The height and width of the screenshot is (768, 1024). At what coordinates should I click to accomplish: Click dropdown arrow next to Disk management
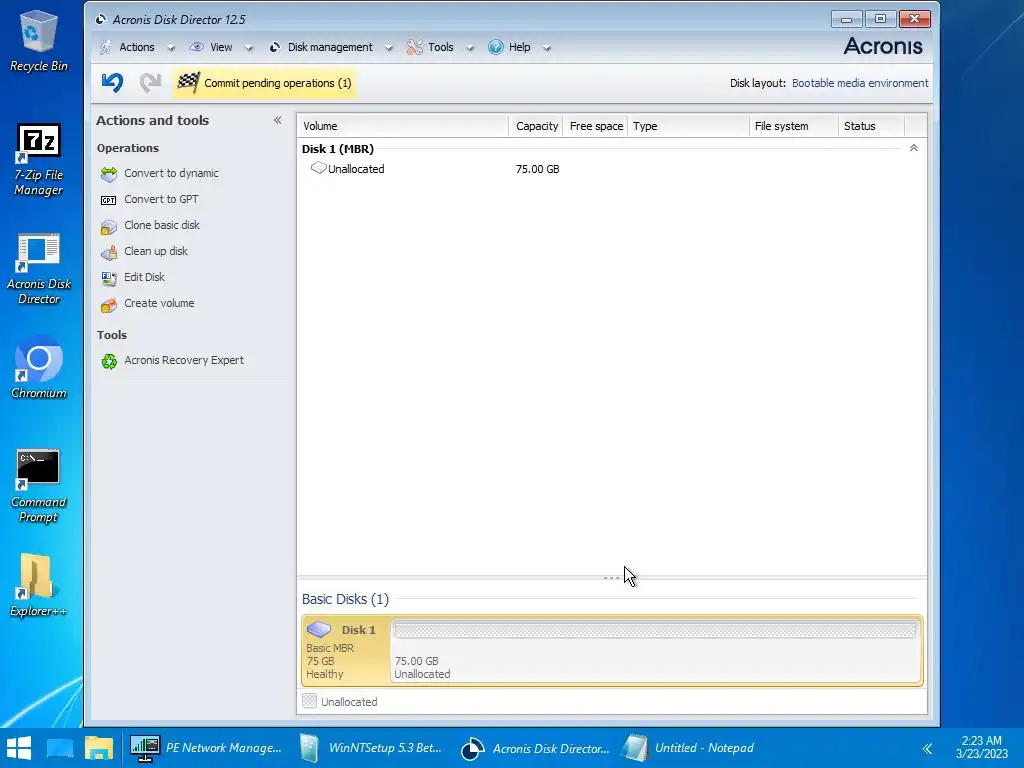[389, 48]
